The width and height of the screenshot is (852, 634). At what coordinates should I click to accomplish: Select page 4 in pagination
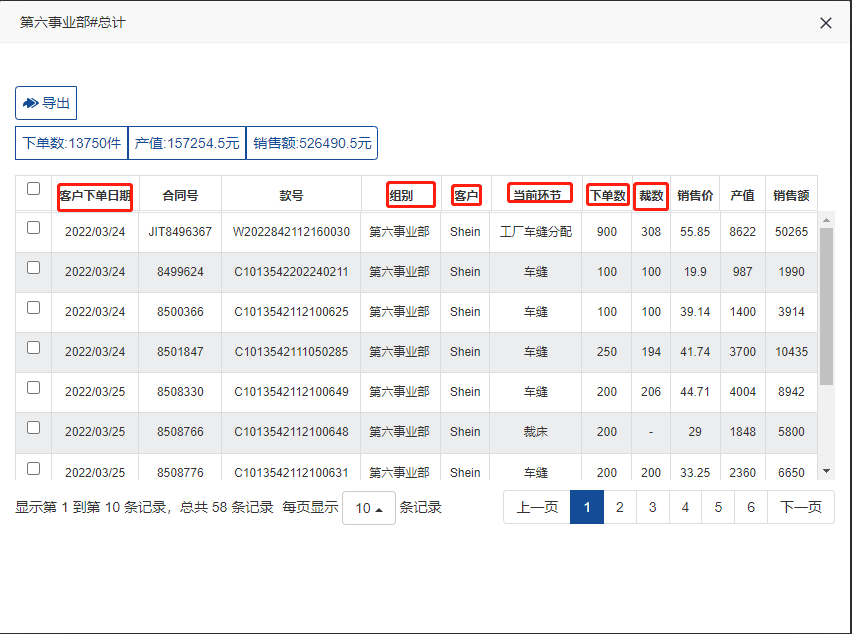click(685, 507)
